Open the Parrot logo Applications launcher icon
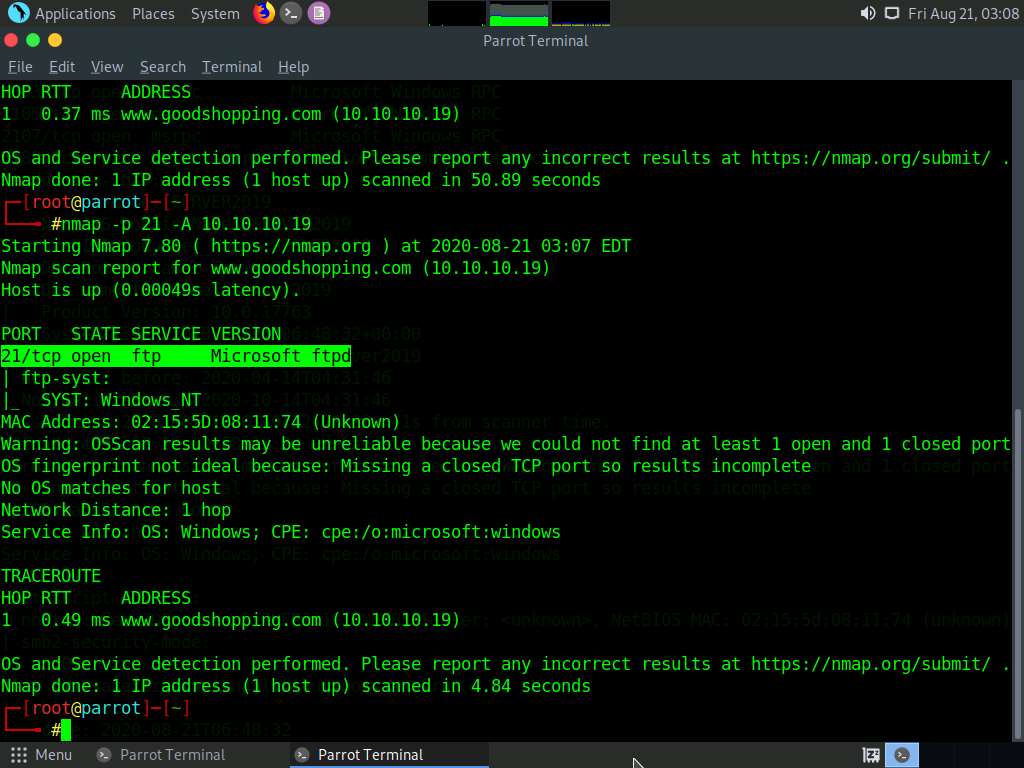1024x768 pixels. (18, 13)
